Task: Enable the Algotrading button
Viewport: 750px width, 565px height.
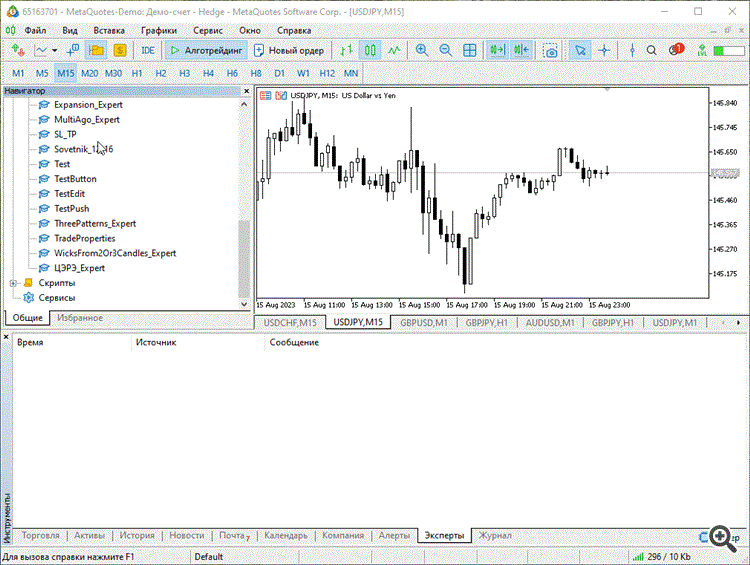Action: coord(206,50)
